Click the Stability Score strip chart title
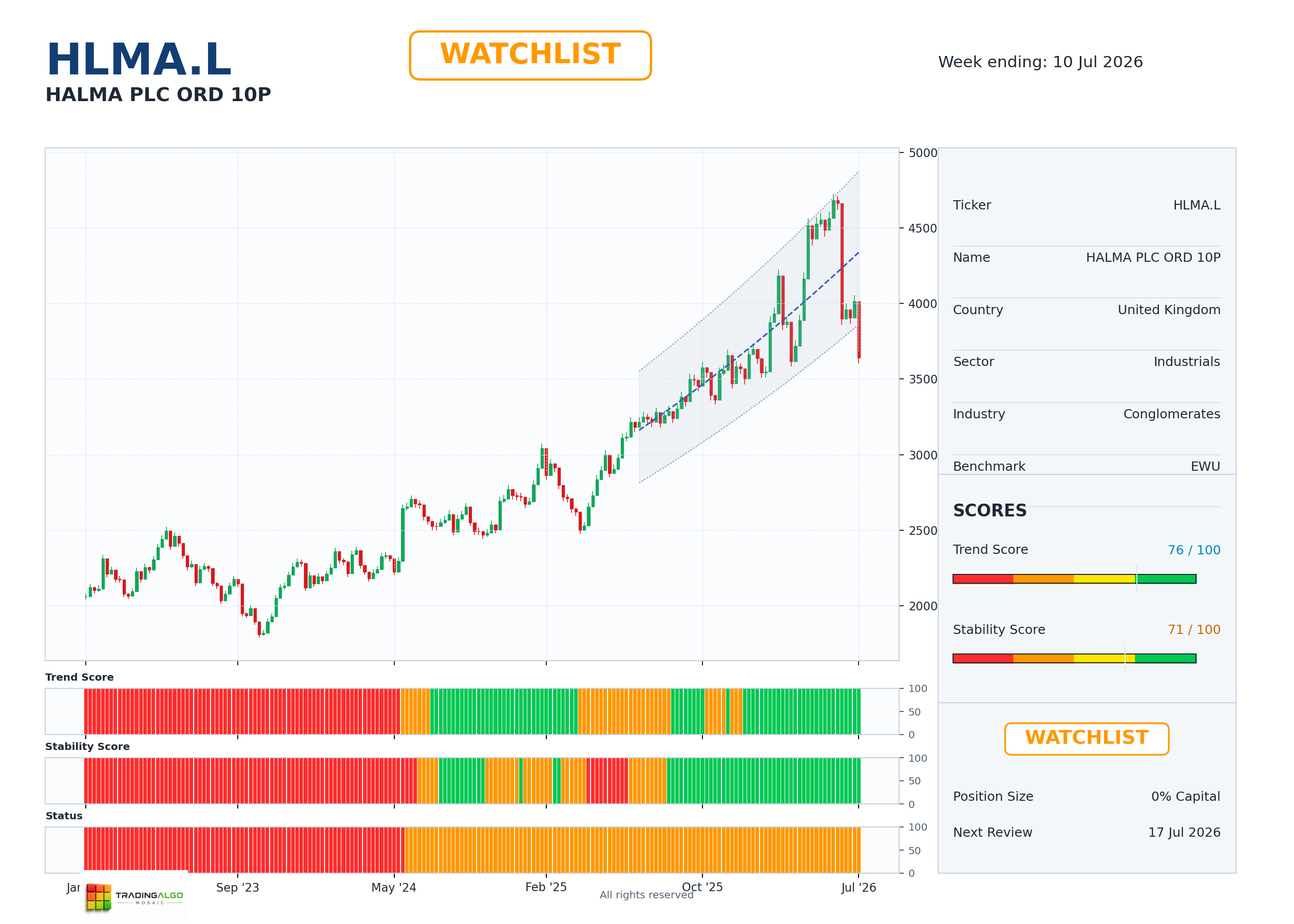This screenshot has height=924, width=1294. (x=88, y=746)
